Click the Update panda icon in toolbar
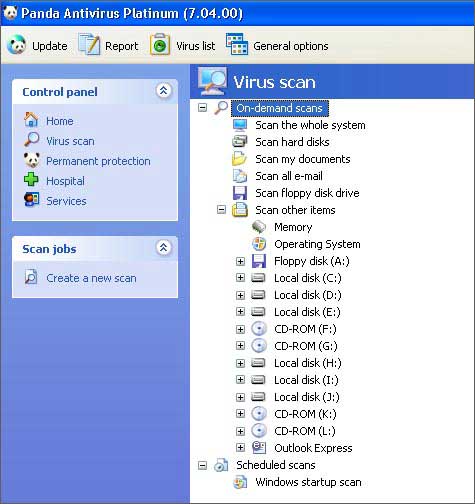The width and height of the screenshot is (475, 504). click(x=16, y=45)
